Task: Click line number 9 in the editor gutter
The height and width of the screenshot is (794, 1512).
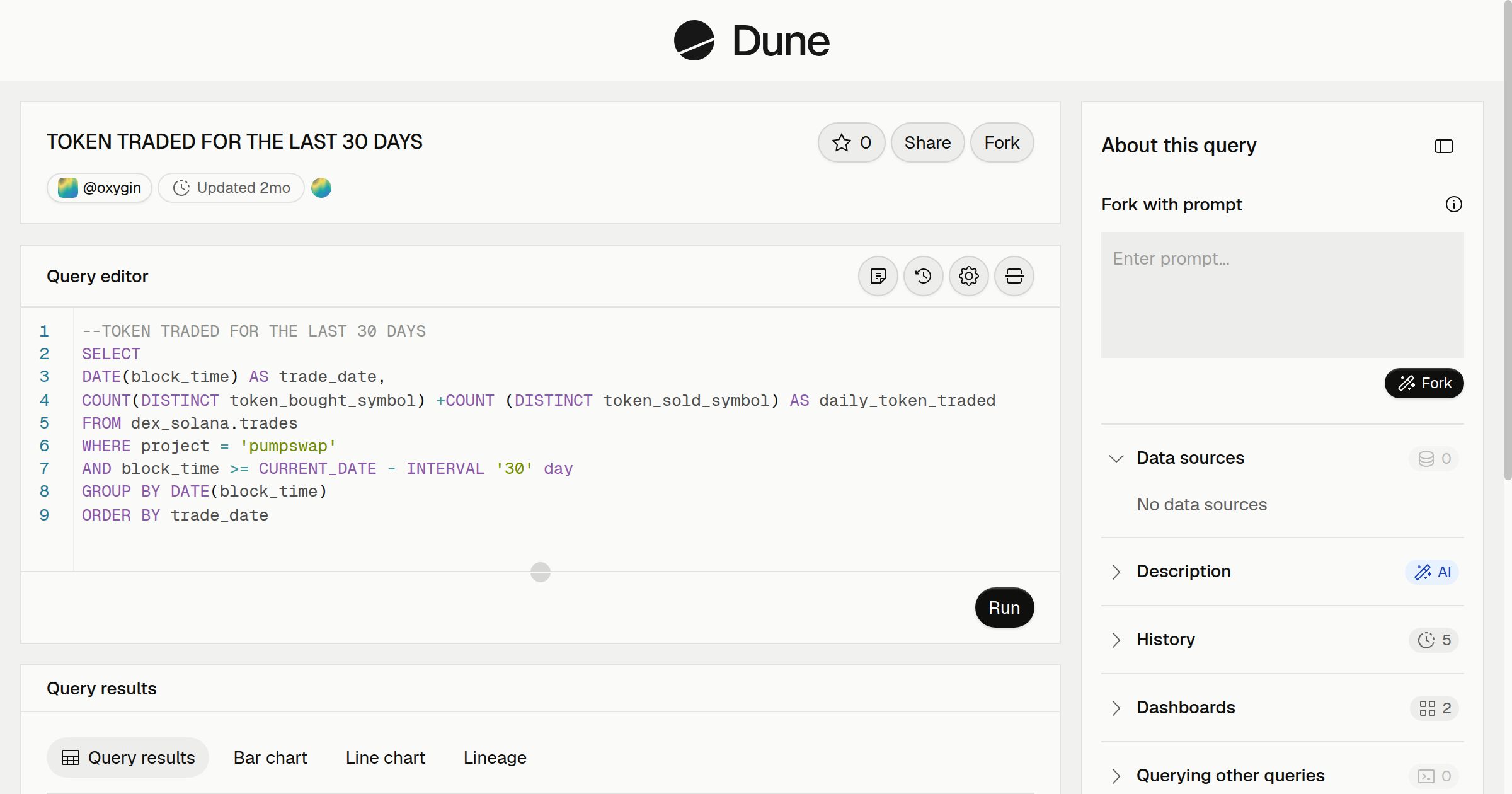Action: pos(44,515)
